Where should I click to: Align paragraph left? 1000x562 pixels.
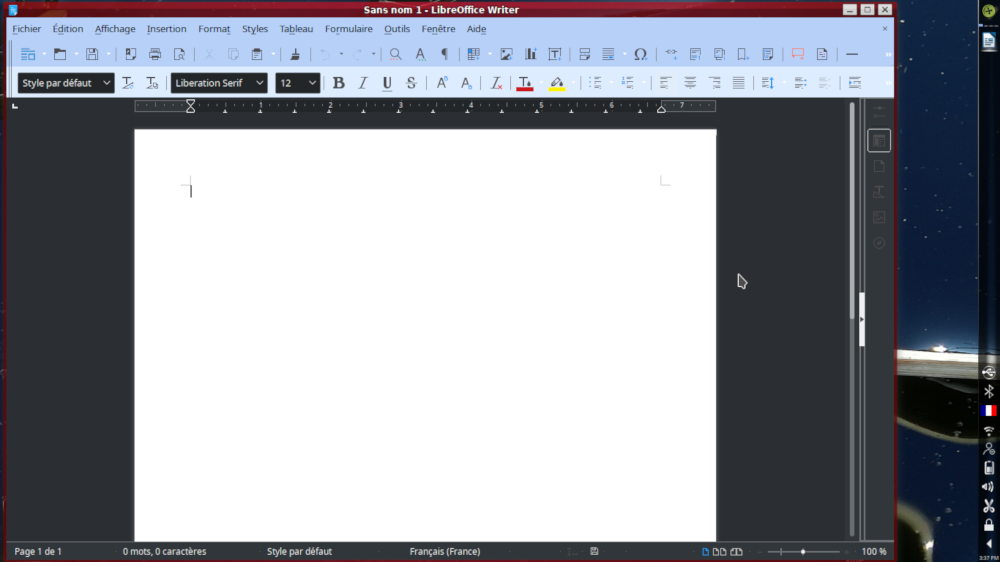click(665, 83)
